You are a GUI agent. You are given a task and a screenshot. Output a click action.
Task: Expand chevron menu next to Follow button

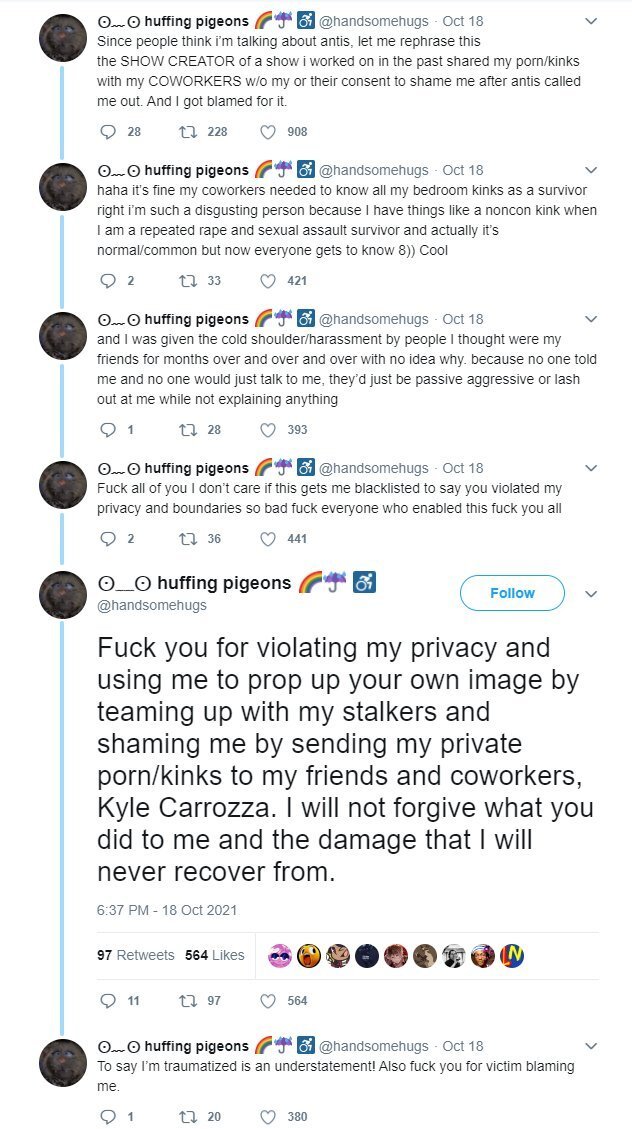591,594
